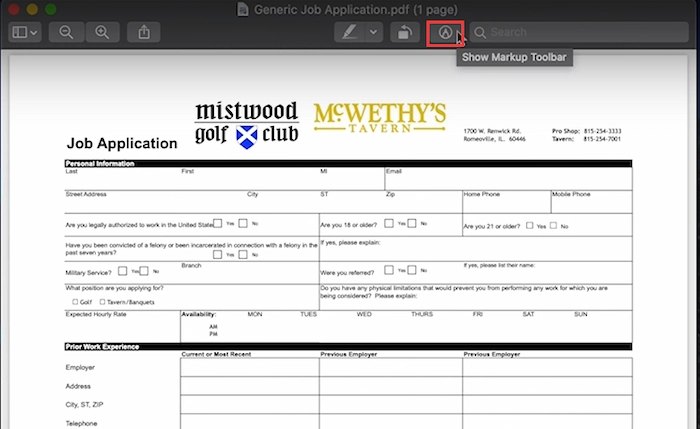The image size is (700, 429).
Task: Check Yes for Military Service
Action: click(x=122, y=271)
